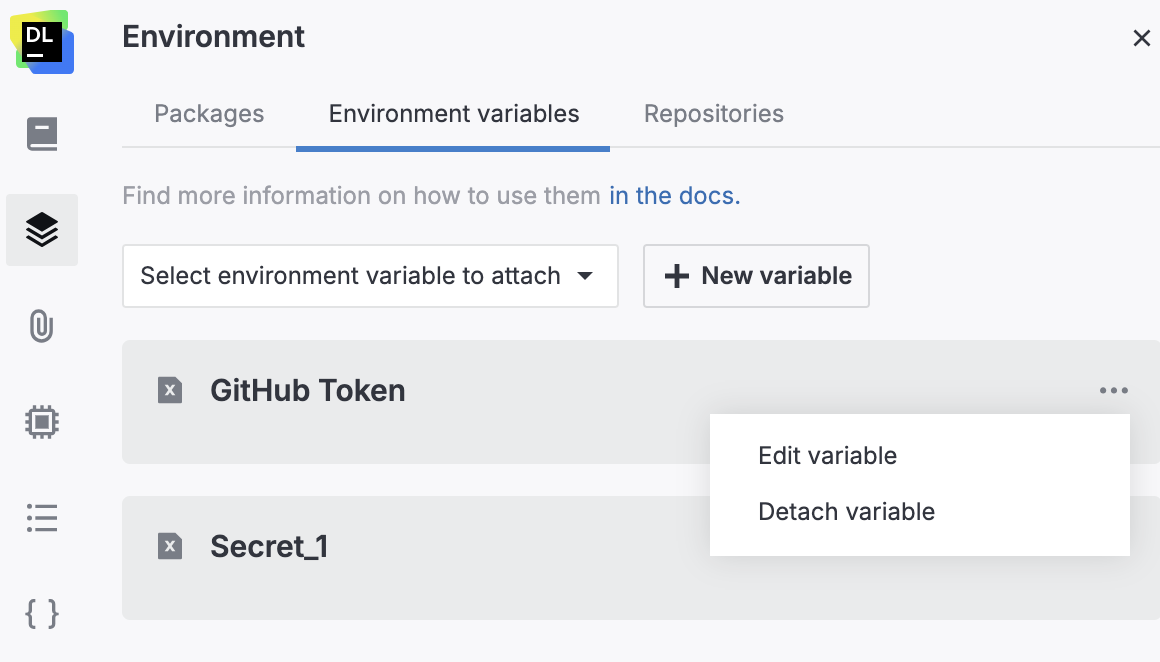Select the Environment layers icon in sidebar
The image size is (1160, 662).
tap(41, 228)
